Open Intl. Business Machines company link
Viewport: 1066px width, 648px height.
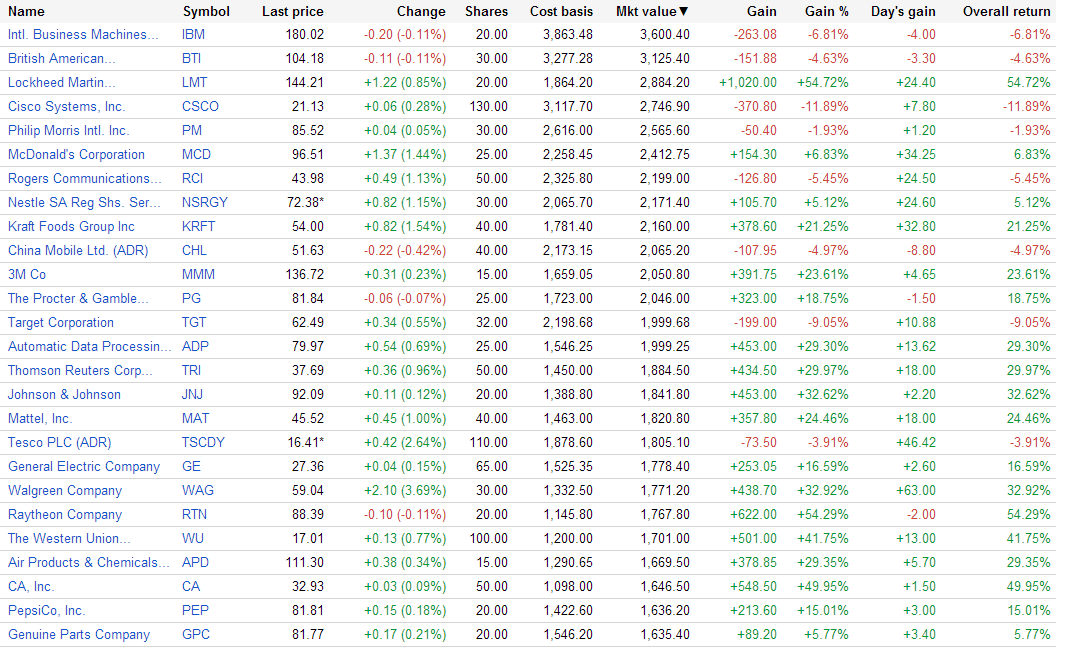tap(83, 35)
